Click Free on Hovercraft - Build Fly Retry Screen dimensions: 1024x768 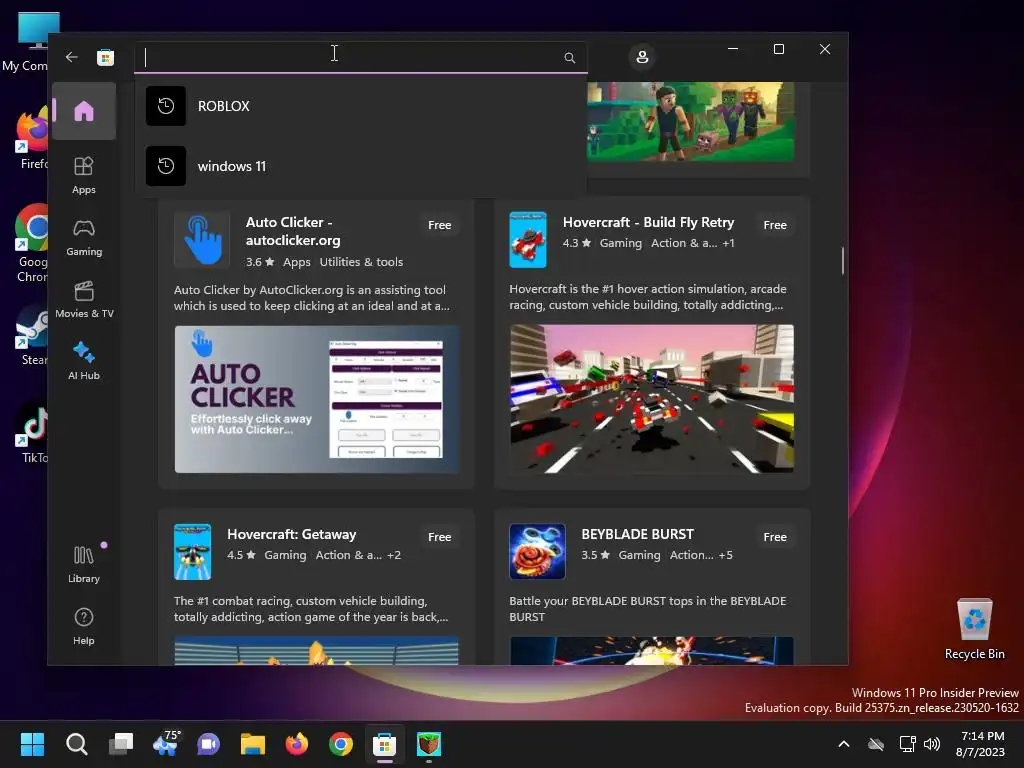click(775, 225)
